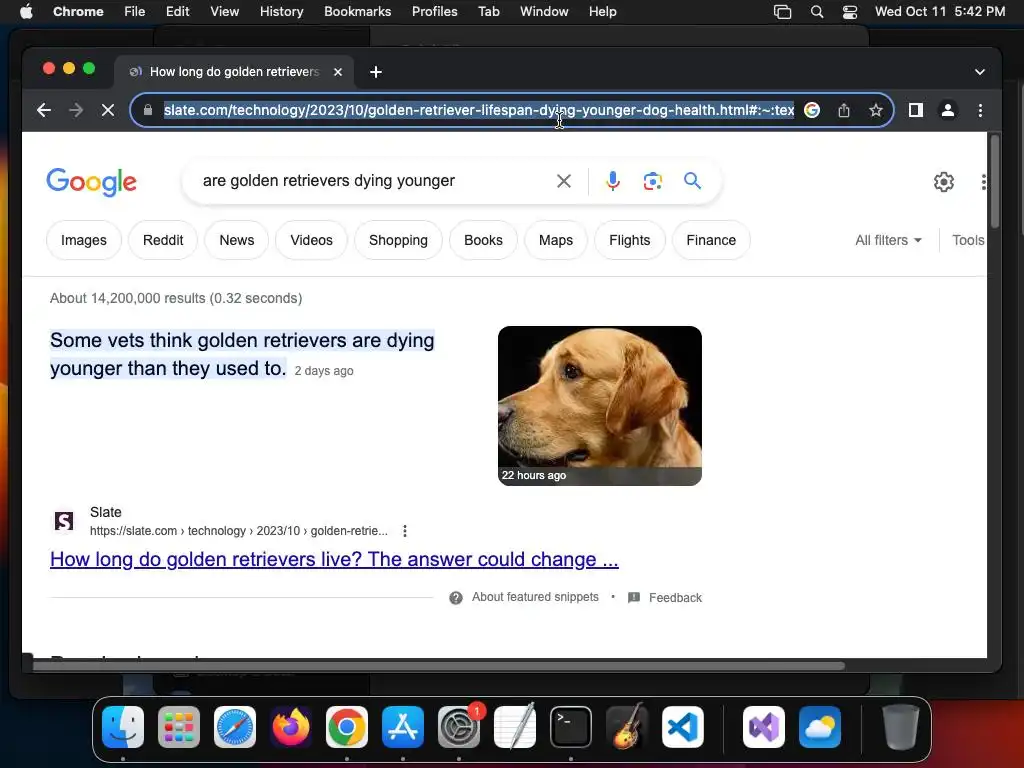Expand the All filters dropdown
The image size is (1024, 768).
(x=888, y=240)
